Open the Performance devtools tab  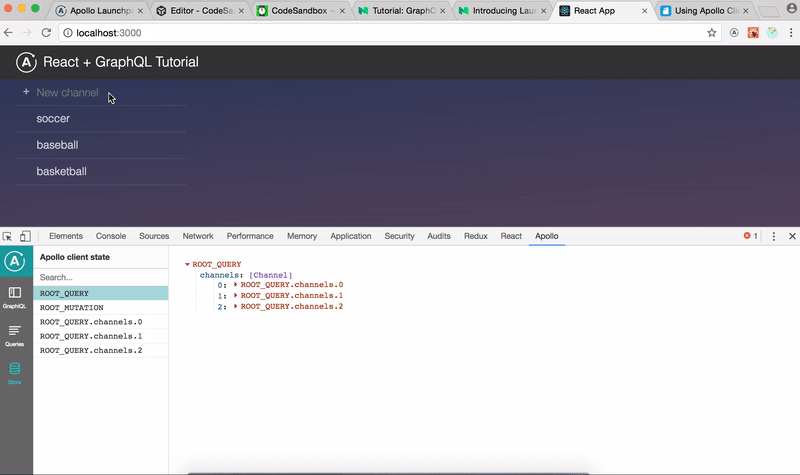(x=250, y=236)
